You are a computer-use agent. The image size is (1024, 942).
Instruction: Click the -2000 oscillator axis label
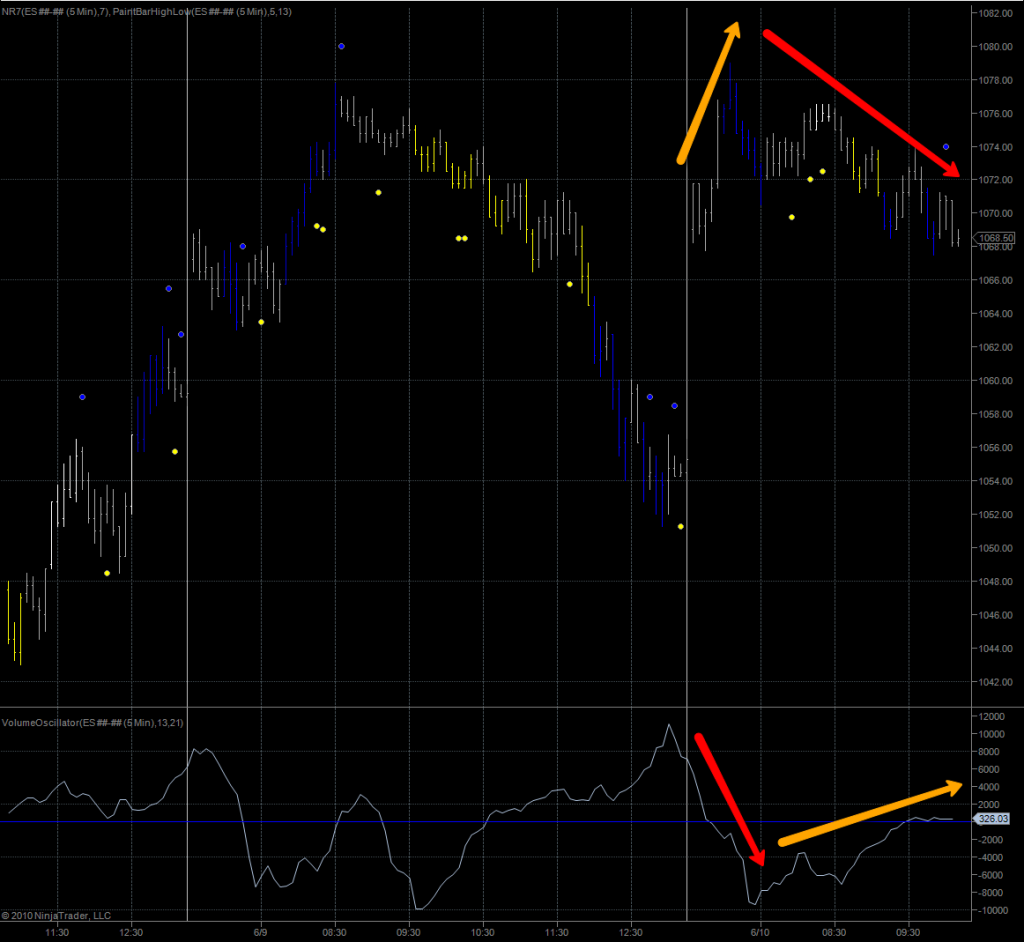[x=989, y=839]
